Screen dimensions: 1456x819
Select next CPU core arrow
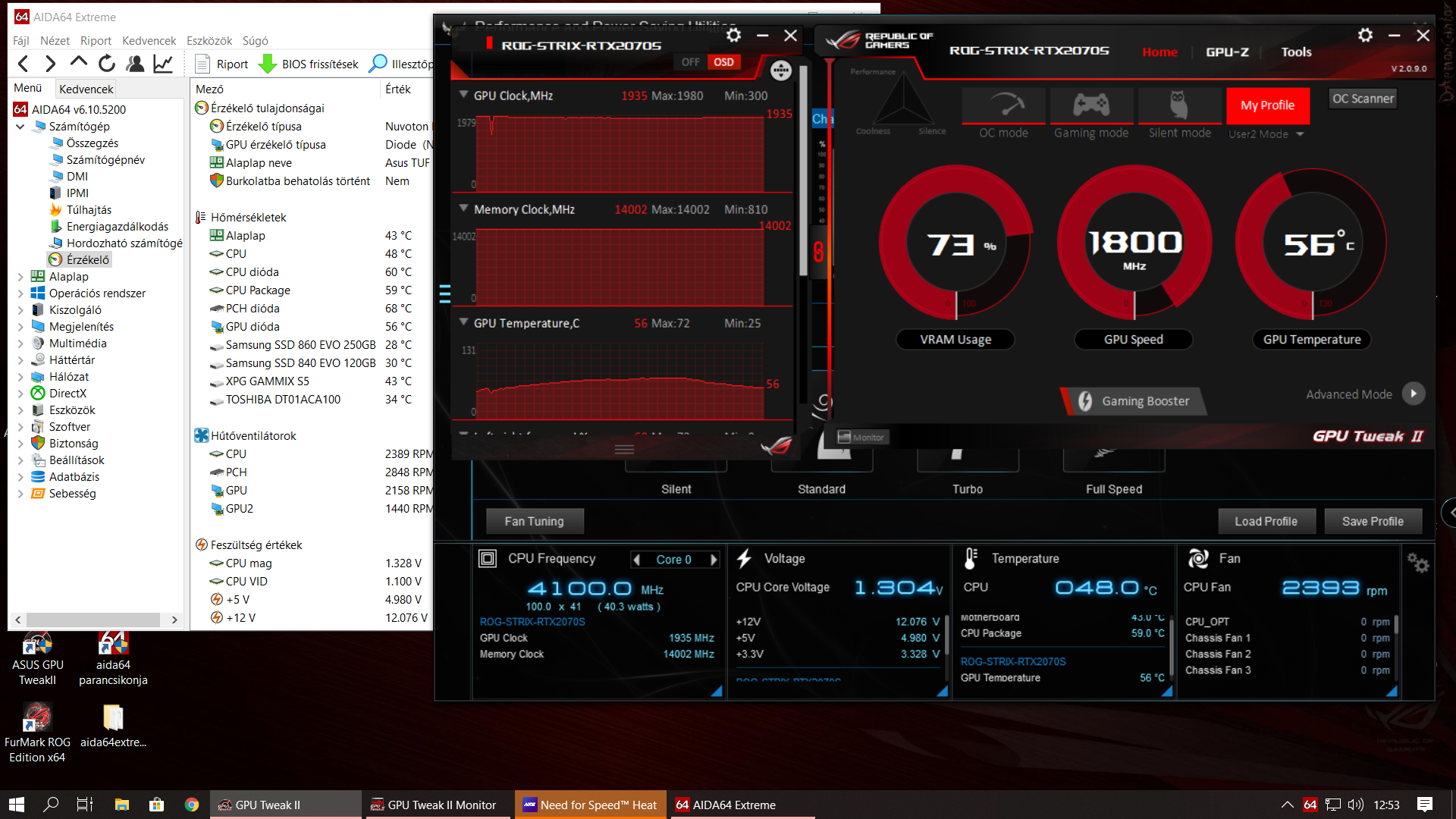click(x=713, y=560)
